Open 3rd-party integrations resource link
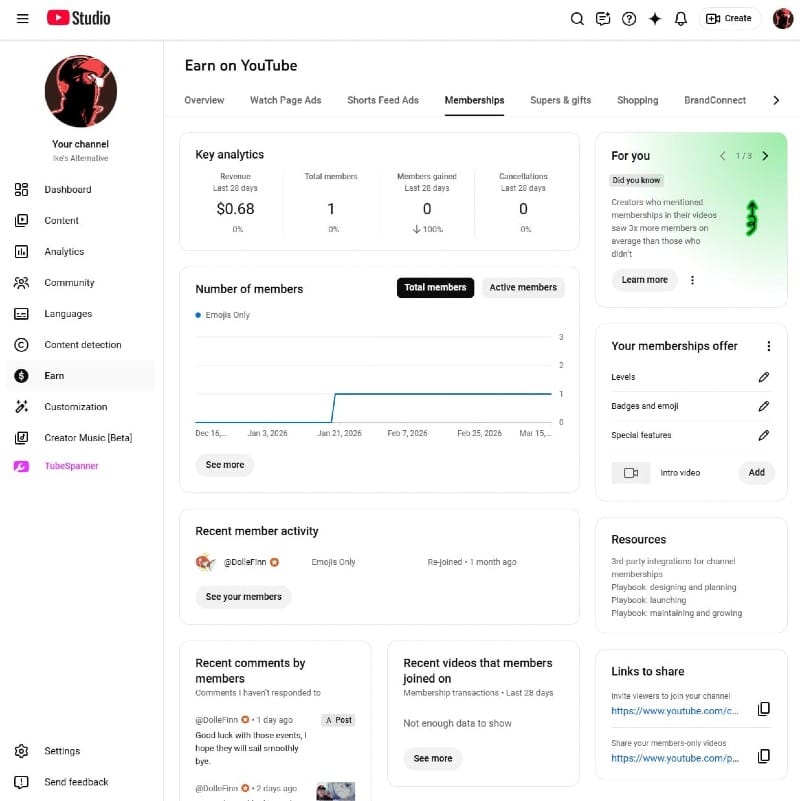 click(673, 568)
